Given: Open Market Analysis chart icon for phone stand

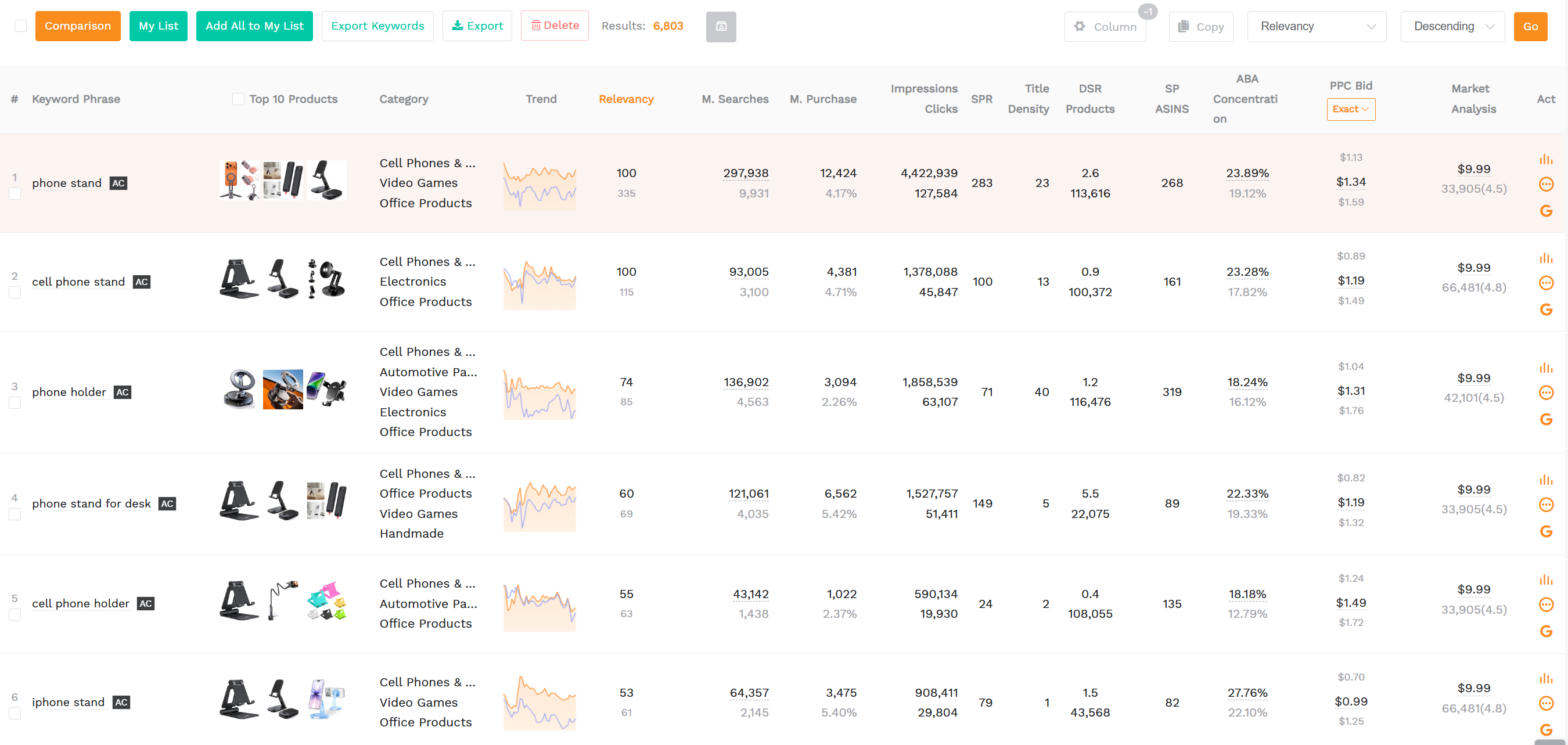Looking at the screenshot, I should 1547,159.
